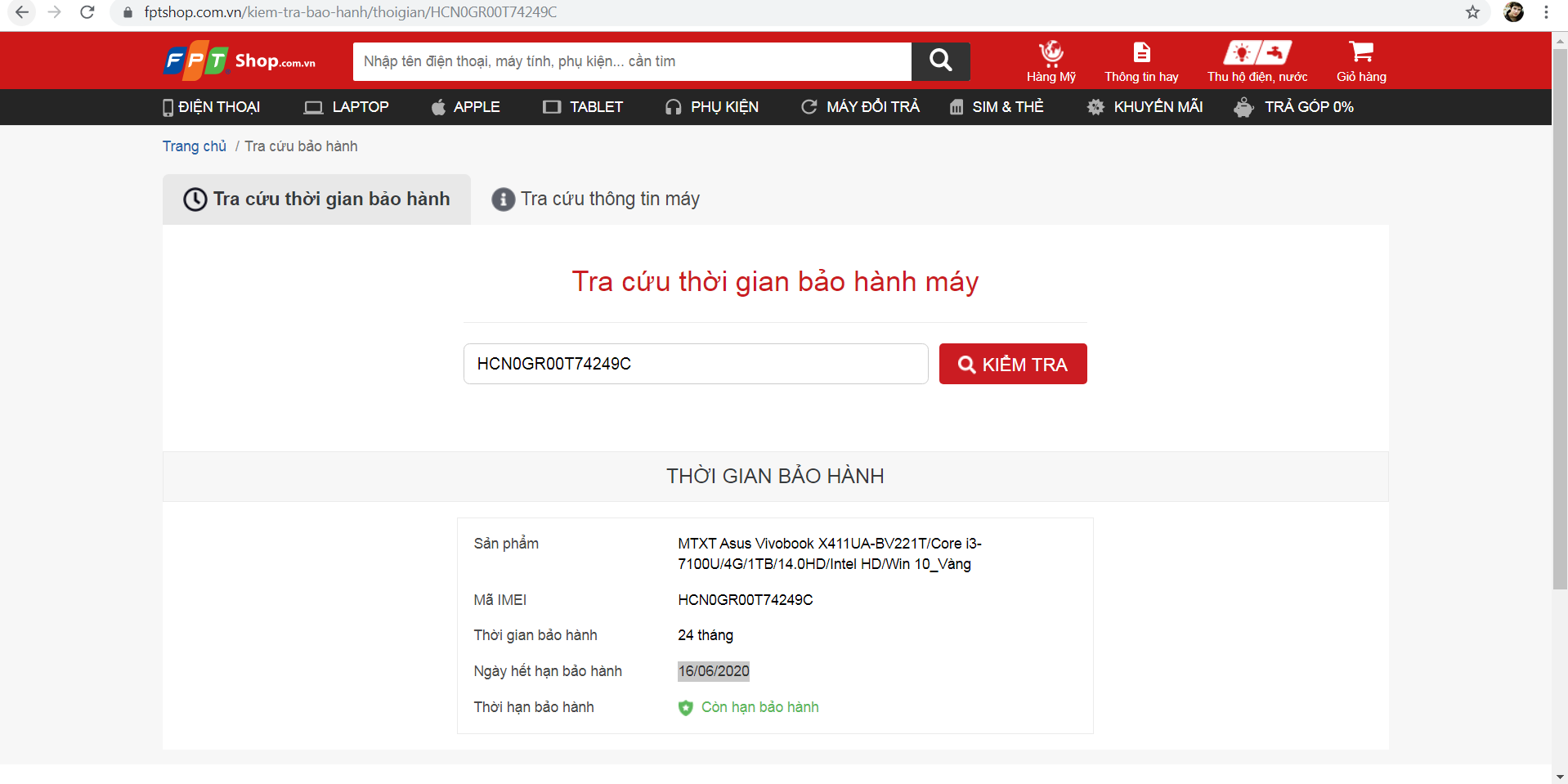Bookmark this page with star icon
The image size is (1568, 784).
[1472, 12]
